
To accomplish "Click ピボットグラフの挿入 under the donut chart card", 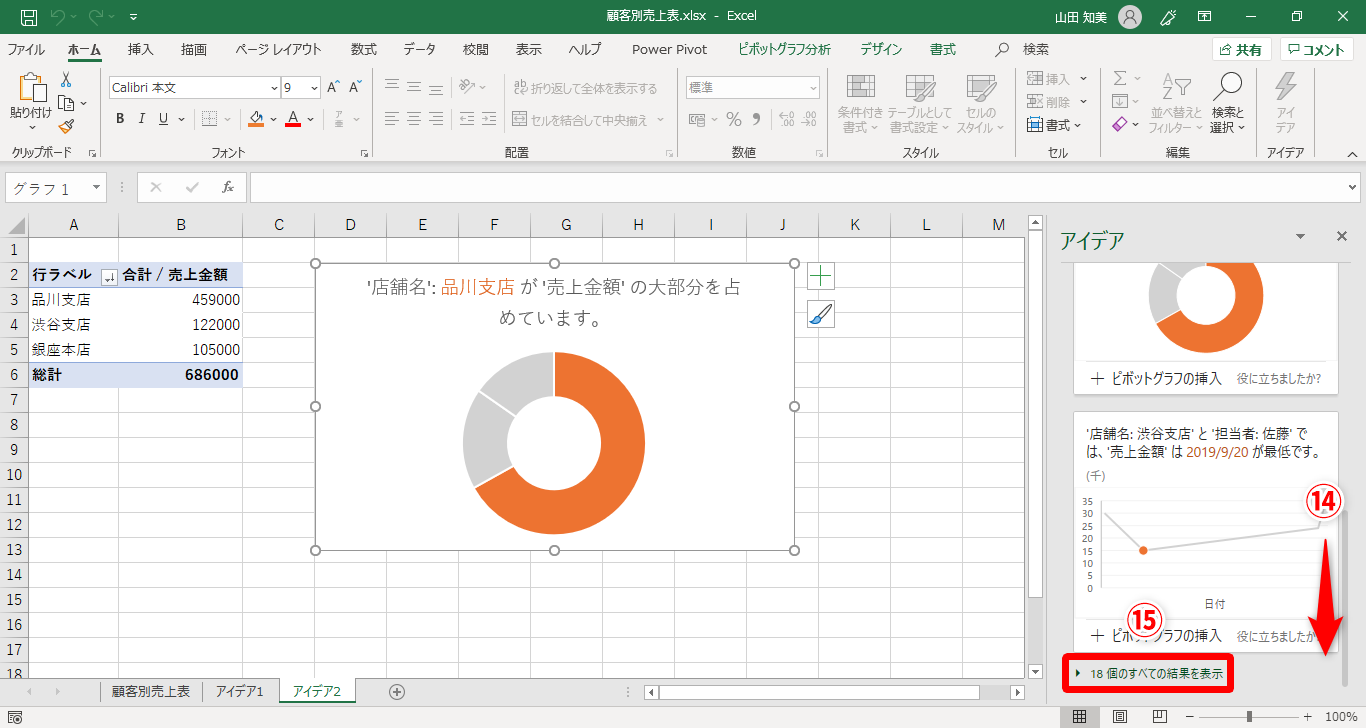I will point(1157,378).
